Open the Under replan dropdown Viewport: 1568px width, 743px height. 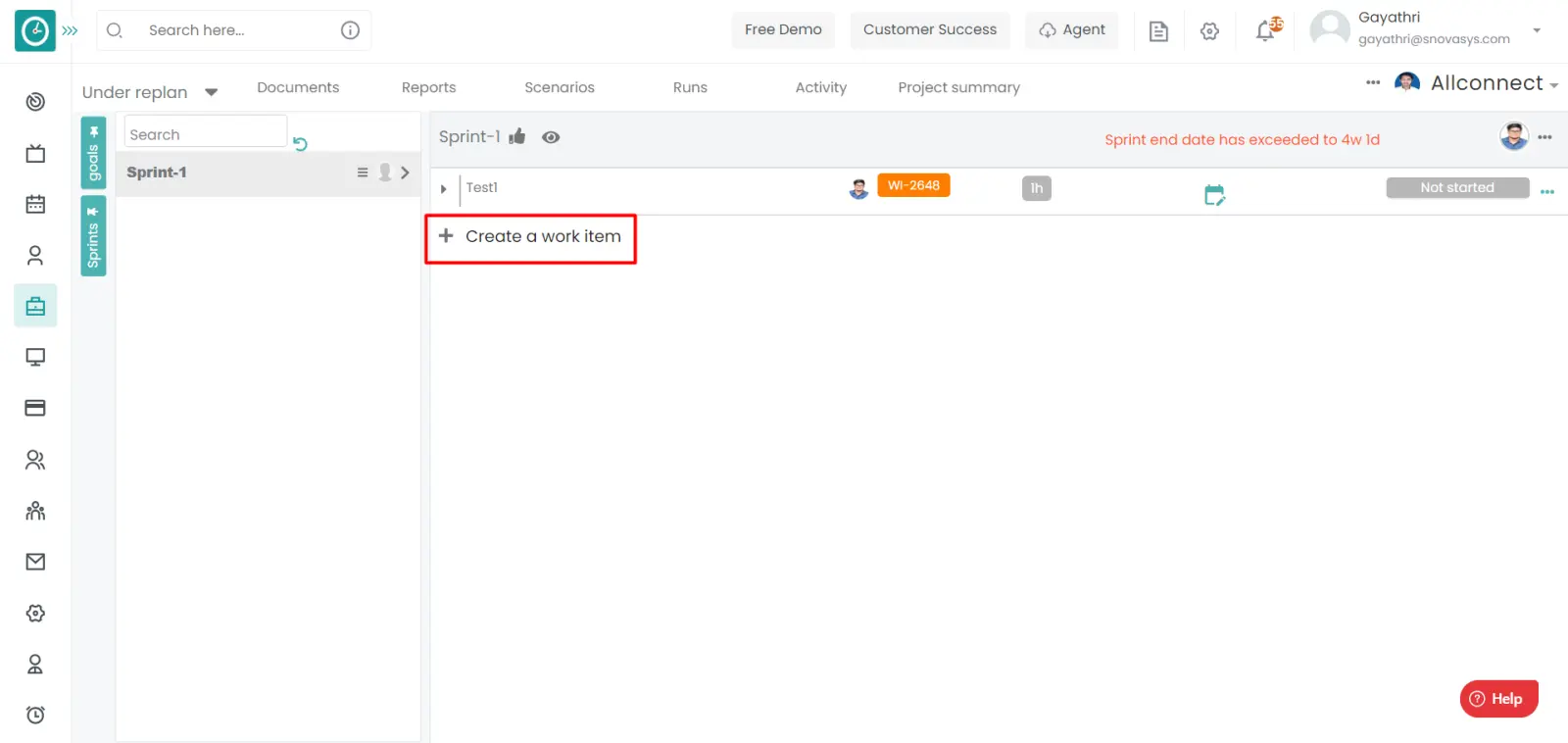[x=150, y=92]
